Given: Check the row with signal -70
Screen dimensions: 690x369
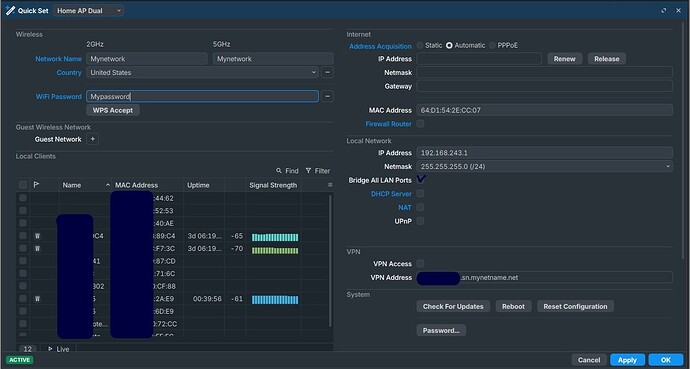Looking at the screenshot, I should click(x=23, y=248).
